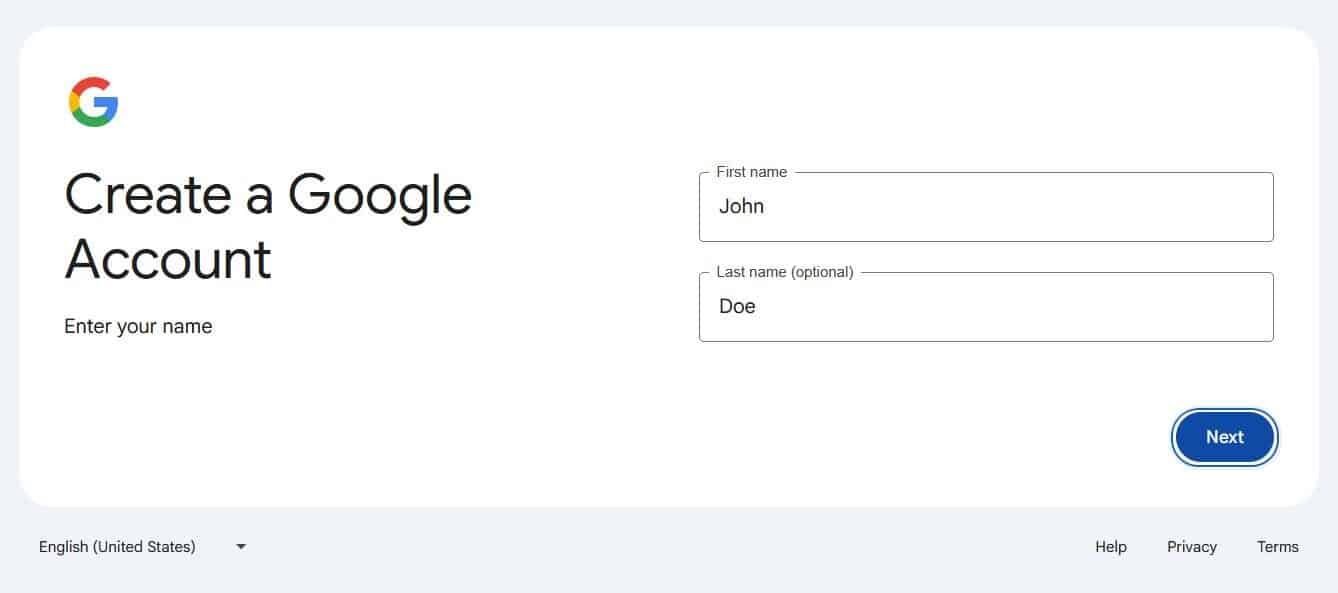Click empty right end of Last name field
Viewport: 1338px width, 593px height.
[1220, 308]
